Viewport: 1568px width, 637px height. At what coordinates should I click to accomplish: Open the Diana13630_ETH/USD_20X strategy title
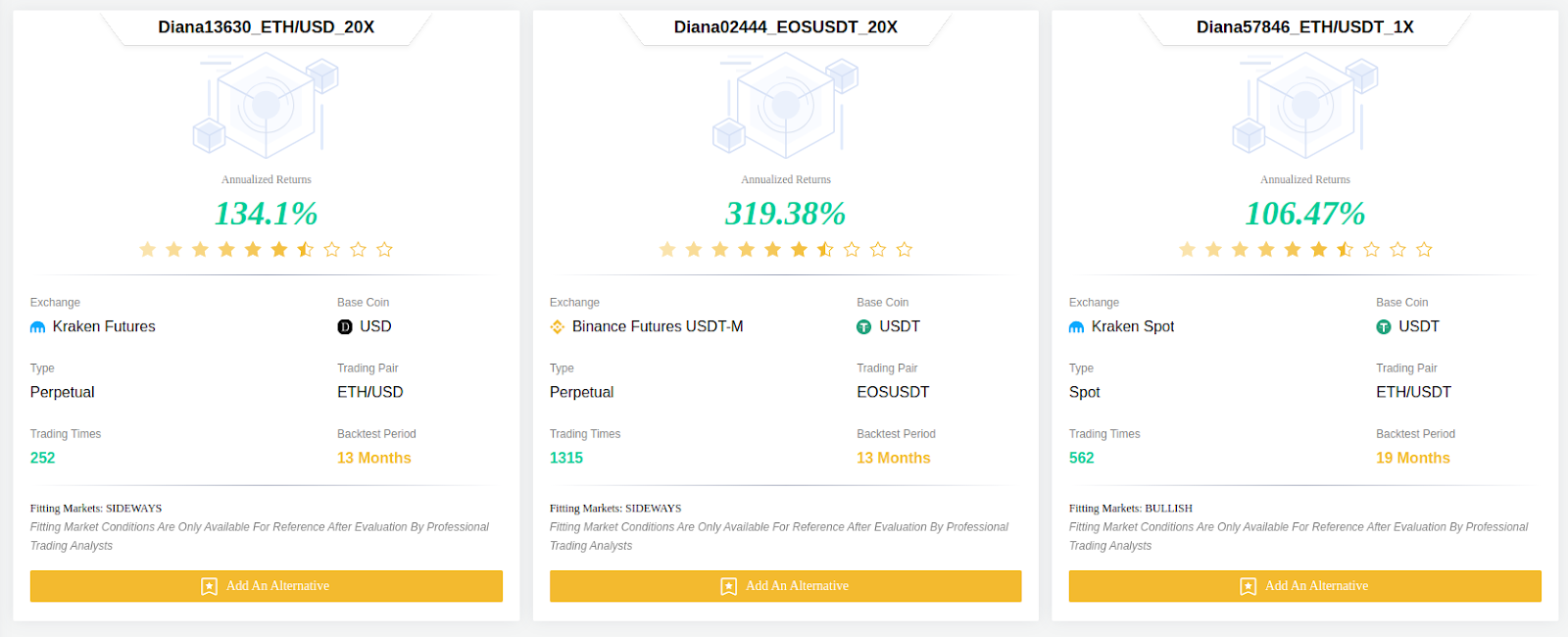[x=267, y=27]
